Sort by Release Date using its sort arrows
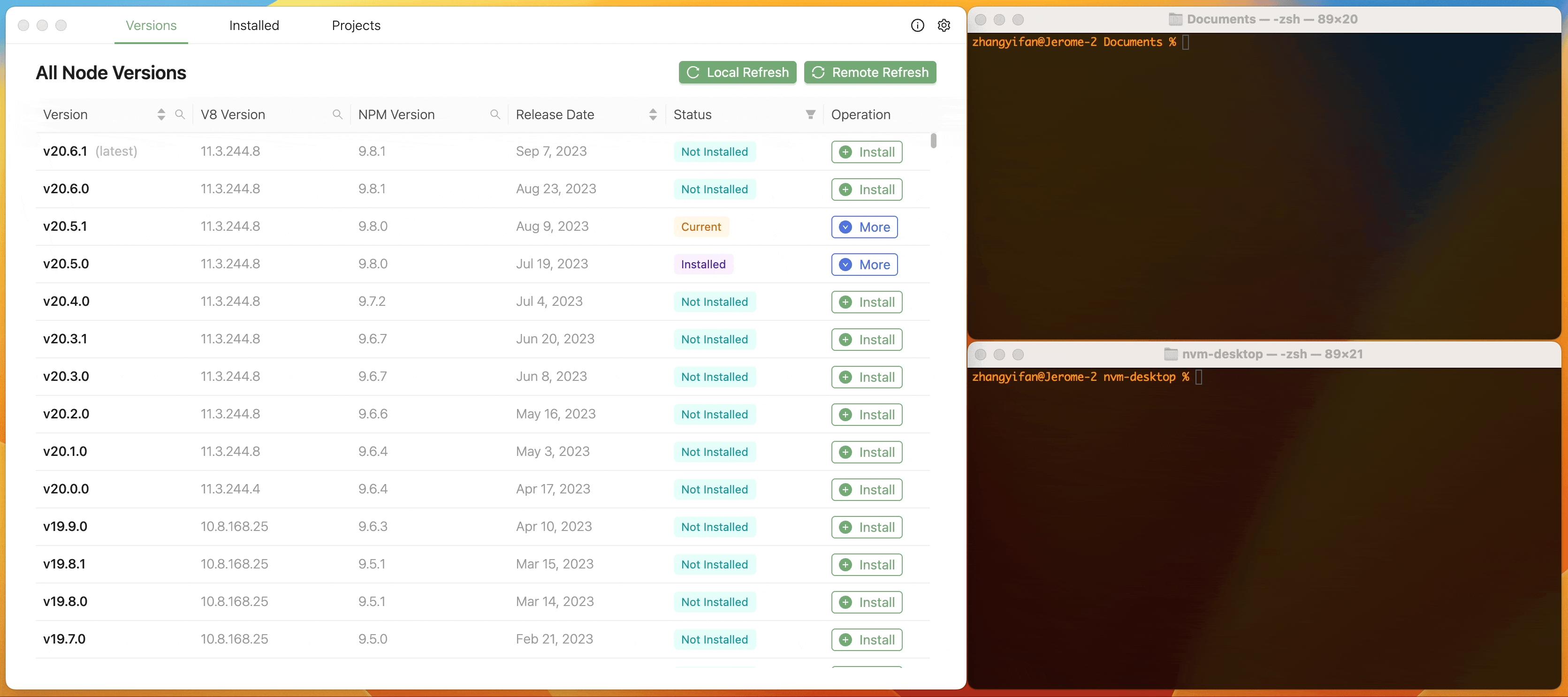Viewport: 1568px width, 697px height. point(653,114)
